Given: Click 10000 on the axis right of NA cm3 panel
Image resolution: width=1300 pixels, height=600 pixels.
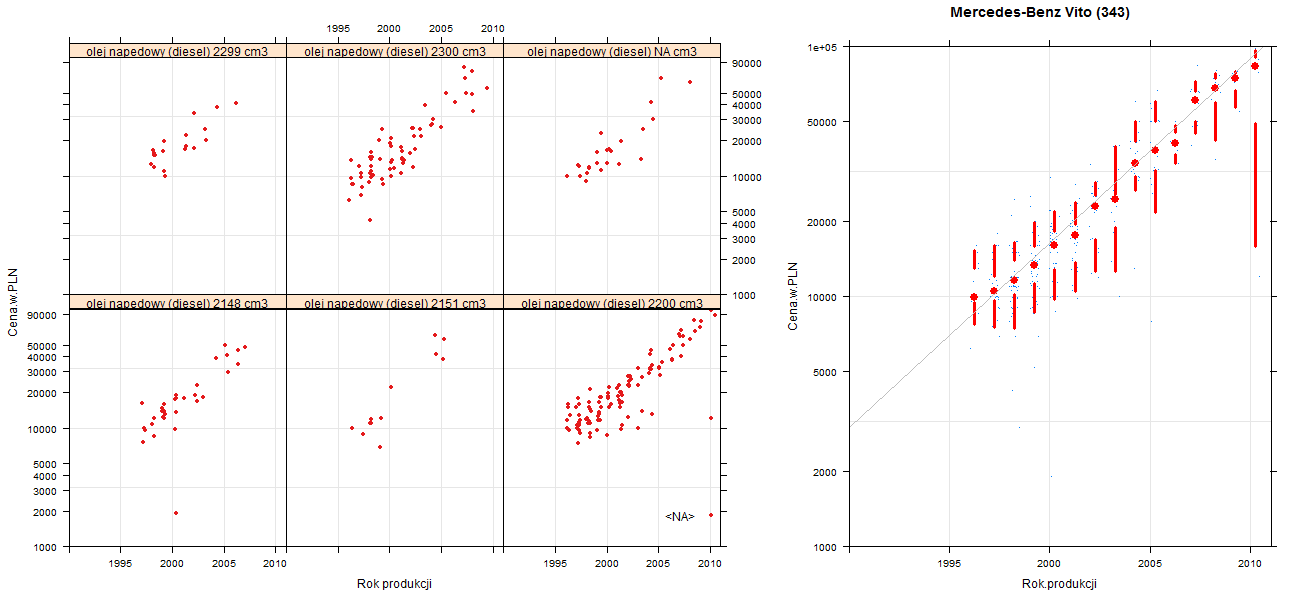Looking at the screenshot, I should click(x=748, y=177).
